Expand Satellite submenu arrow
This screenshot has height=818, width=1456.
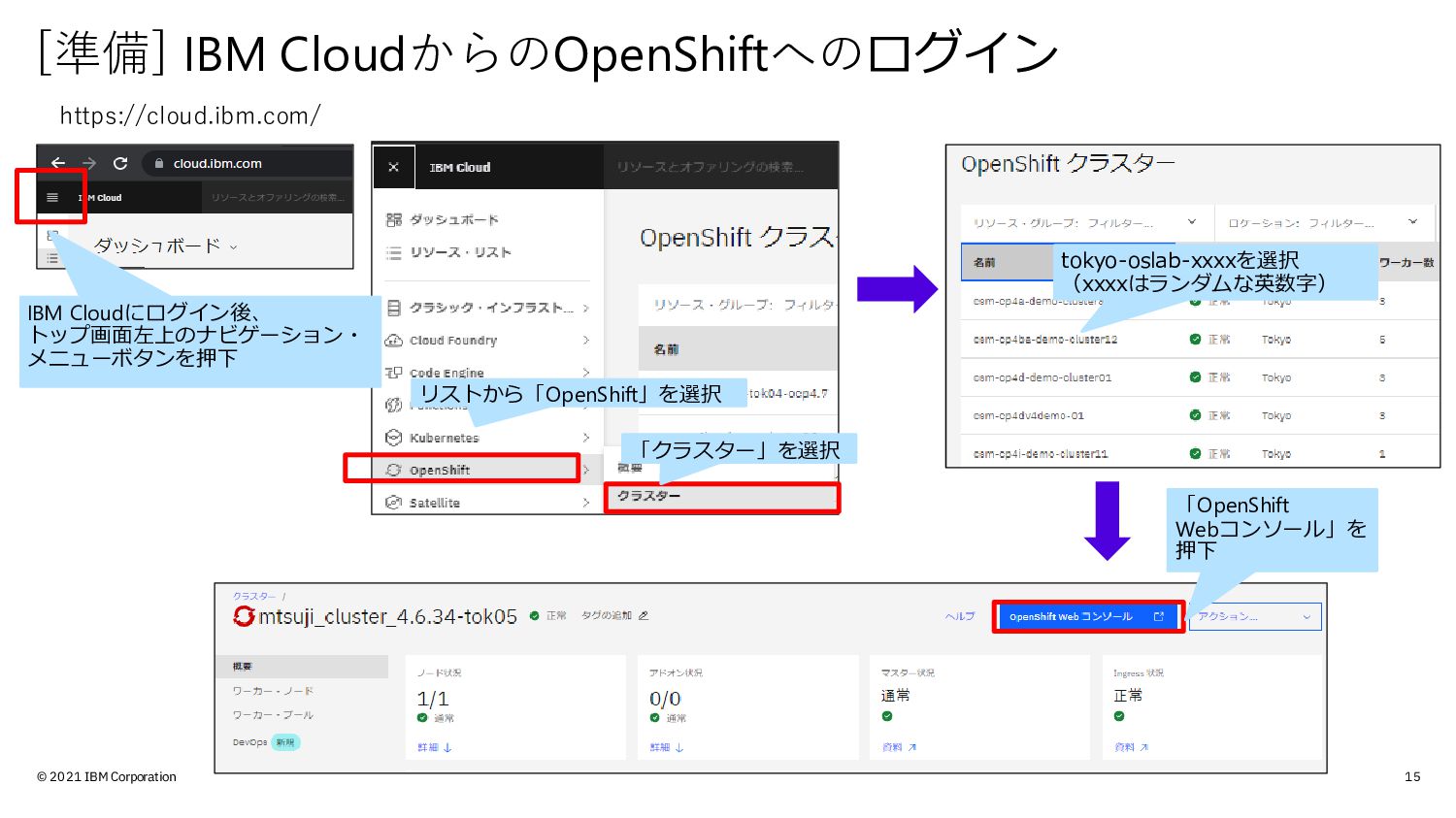[x=585, y=503]
